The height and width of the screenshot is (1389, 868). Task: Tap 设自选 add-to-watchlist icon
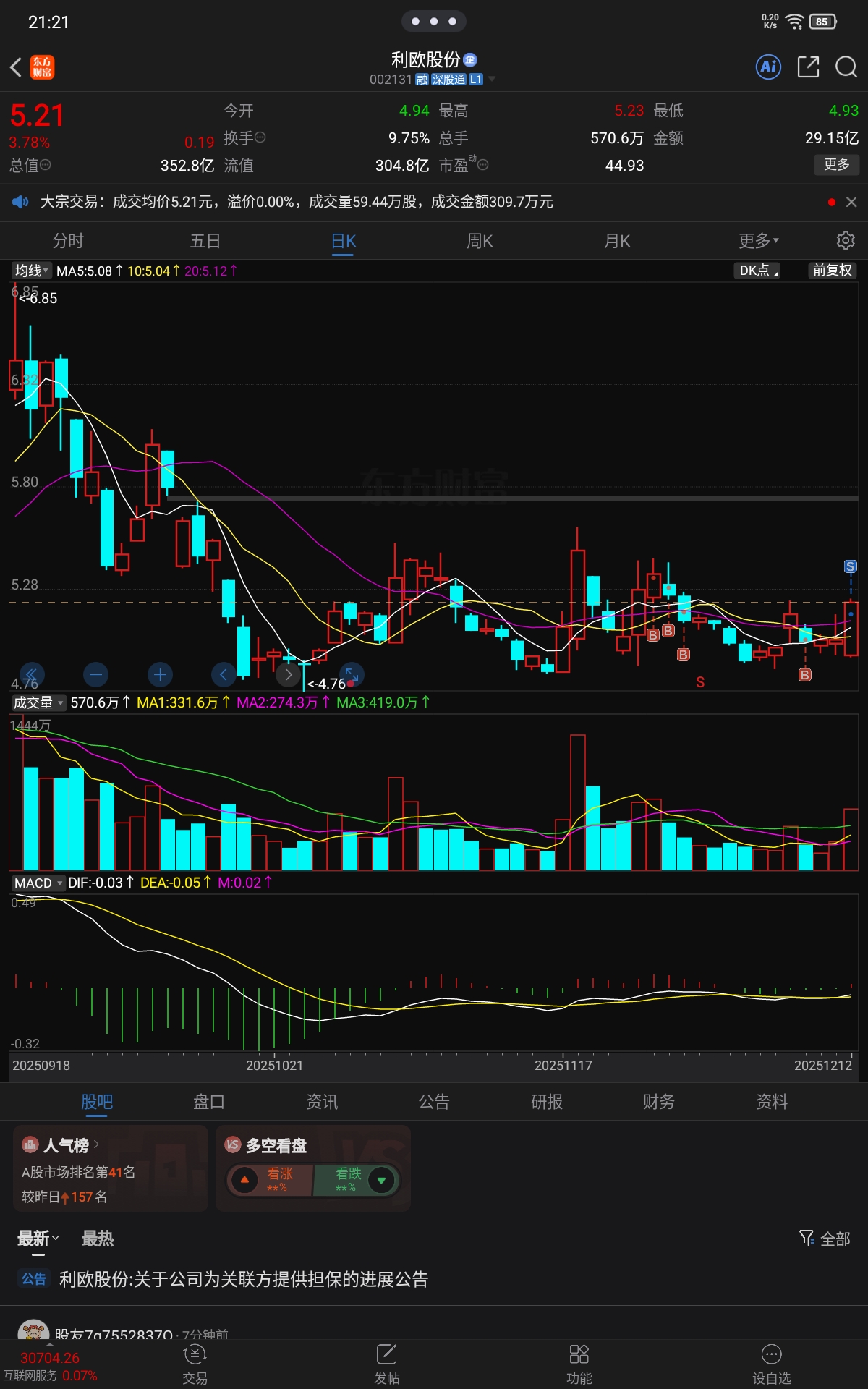coord(772,1364)
